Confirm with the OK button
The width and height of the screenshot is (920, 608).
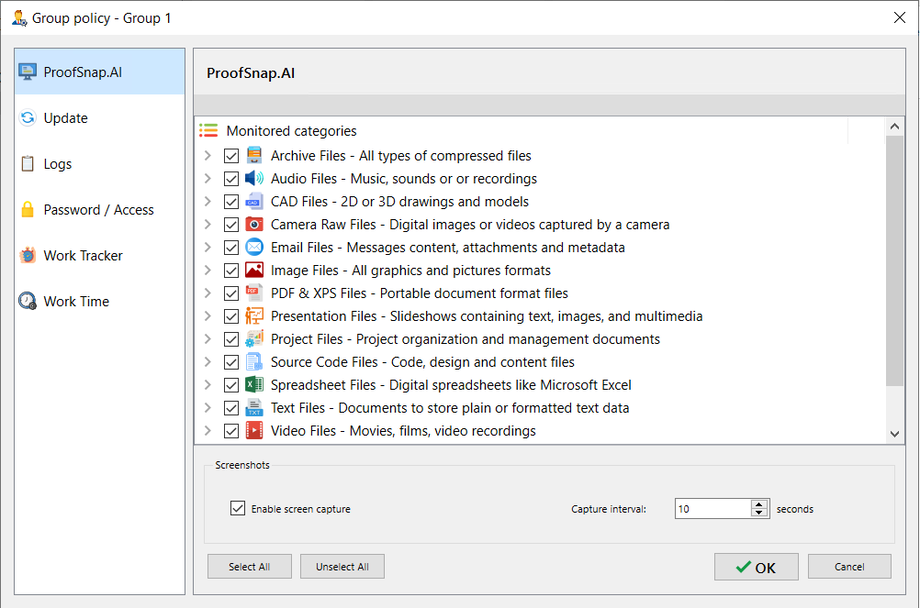[756, 567]
